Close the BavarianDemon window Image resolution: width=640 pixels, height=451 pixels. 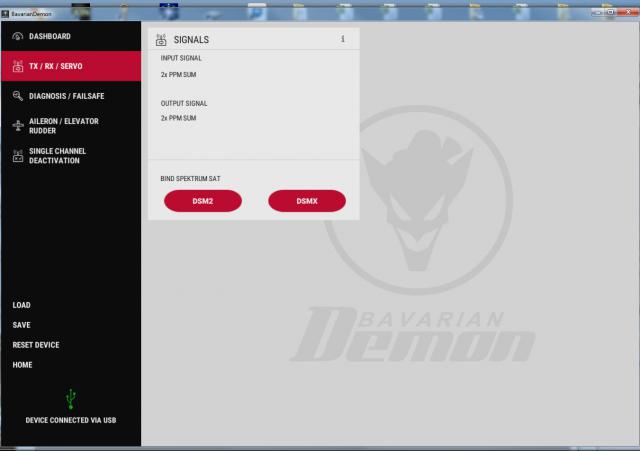628,12
